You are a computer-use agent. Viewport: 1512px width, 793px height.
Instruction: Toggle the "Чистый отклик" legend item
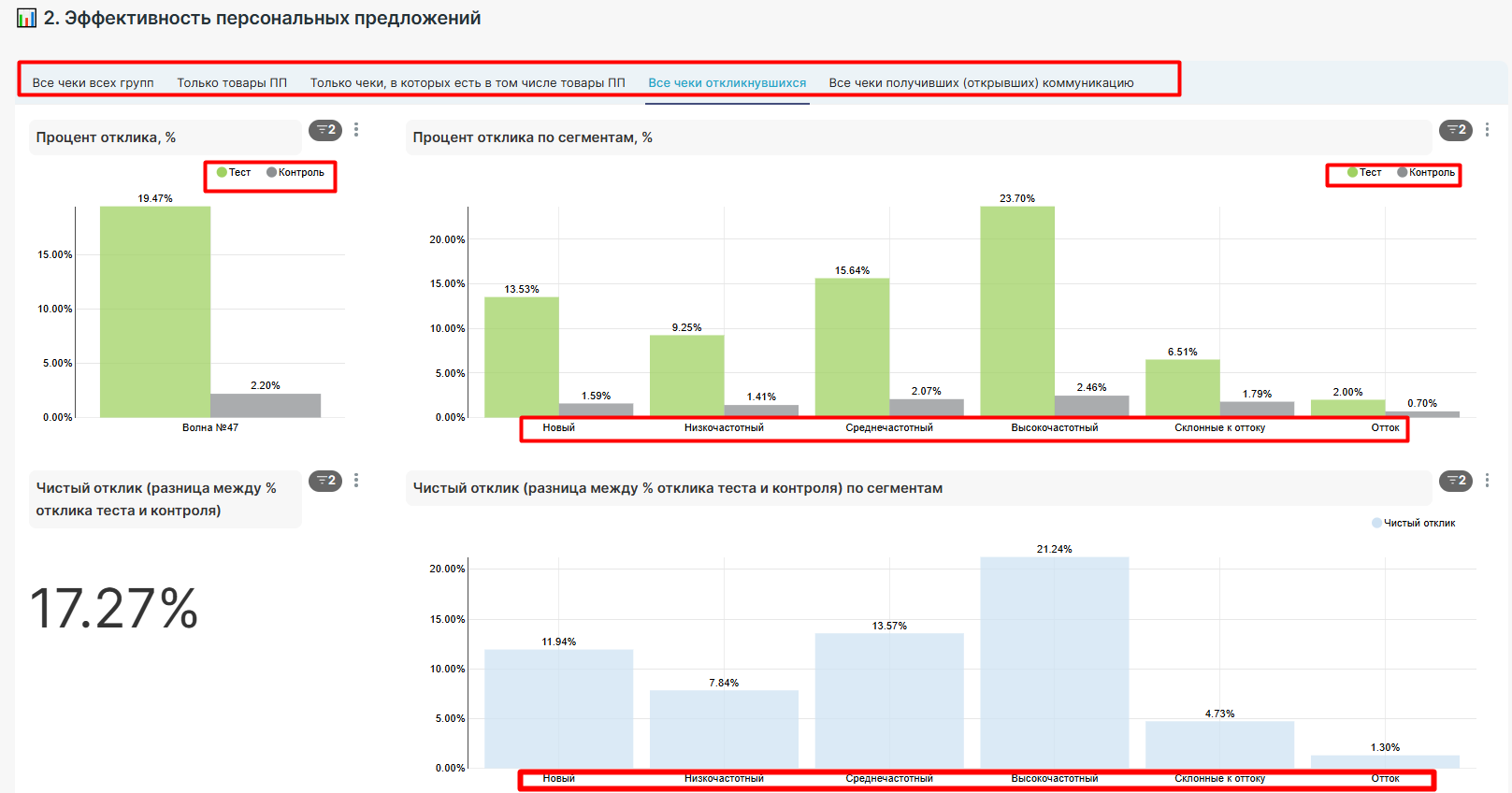1413,523
